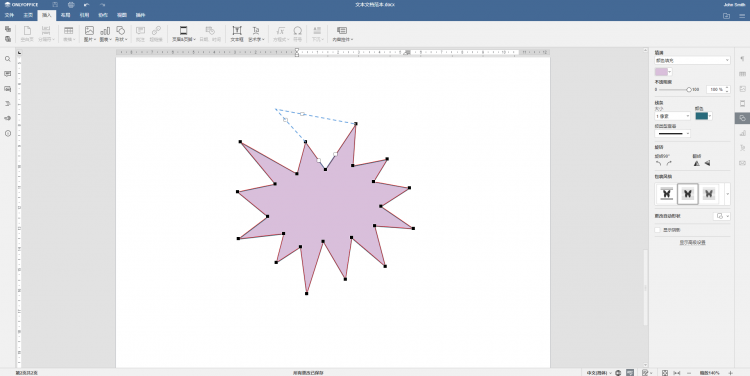Open comments panel in left sidebar
This screenshot has height=376, width=750.
coord(8,74)
